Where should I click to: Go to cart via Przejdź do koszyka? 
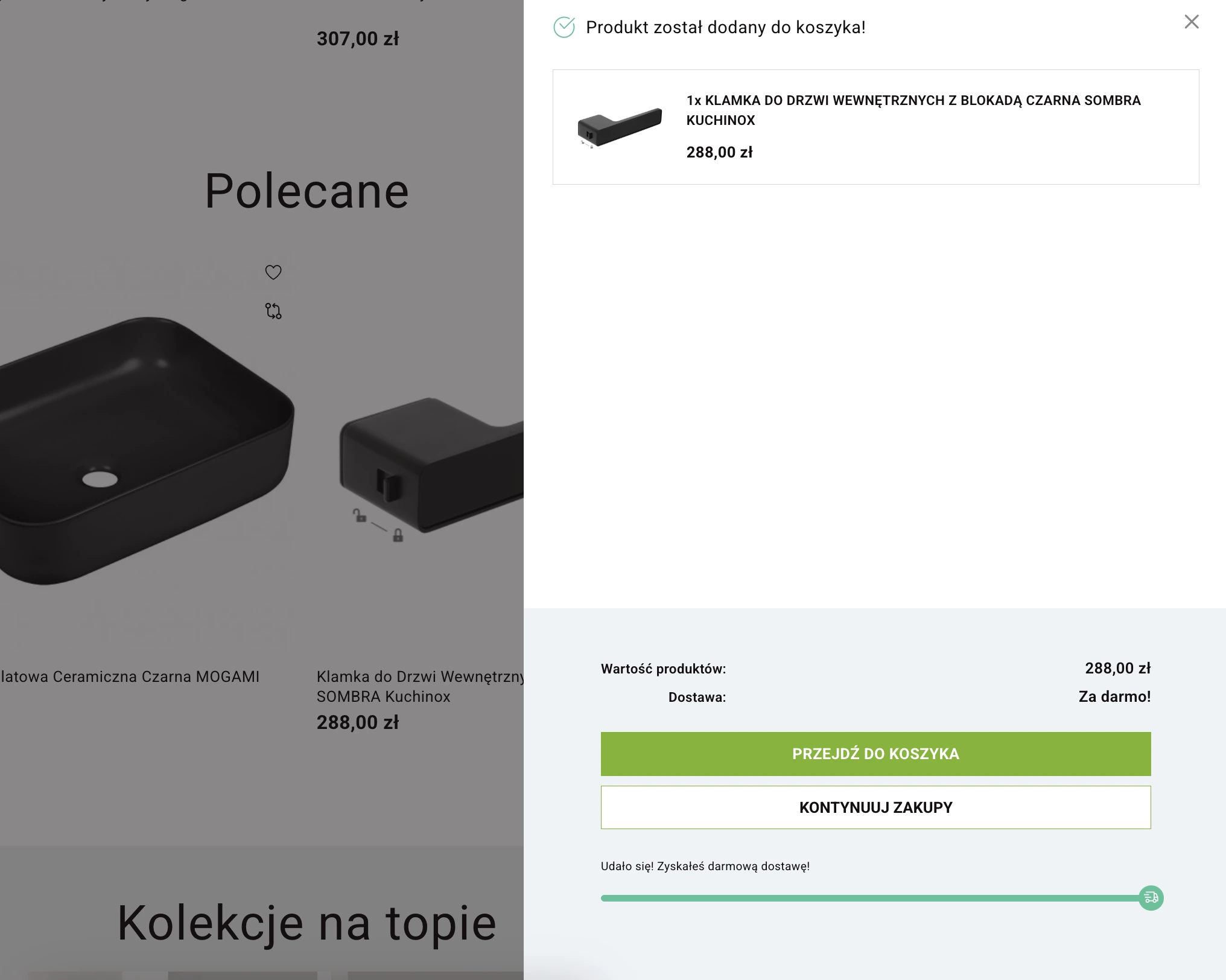pos(875,754)
